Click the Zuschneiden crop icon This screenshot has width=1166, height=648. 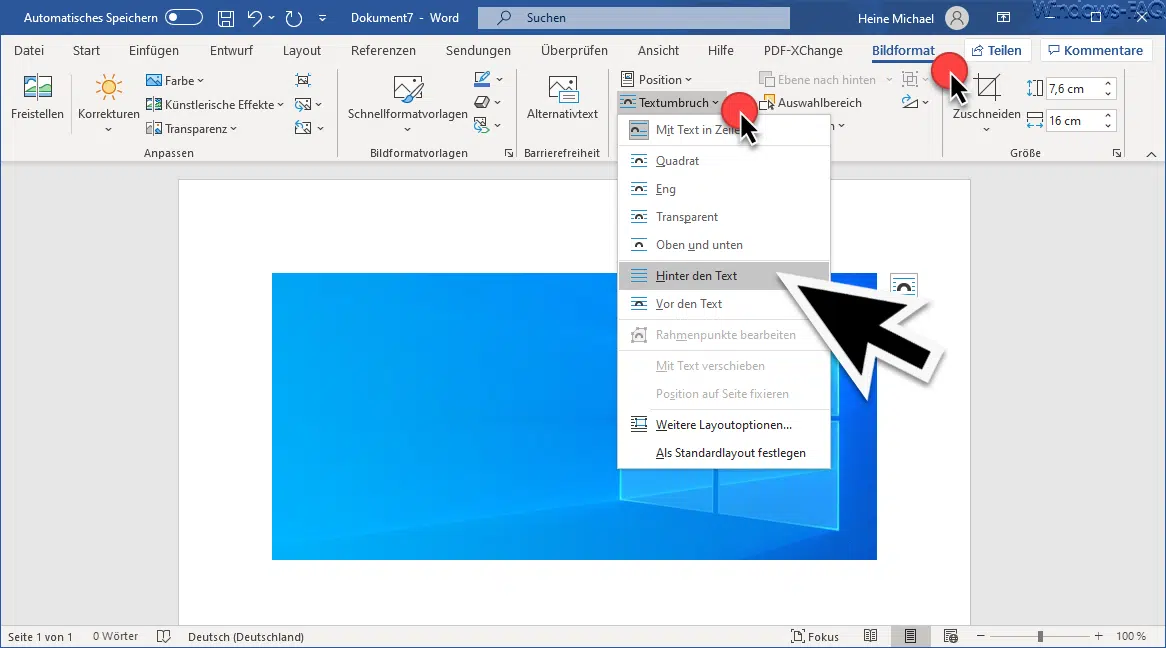[x=987, y=89]
